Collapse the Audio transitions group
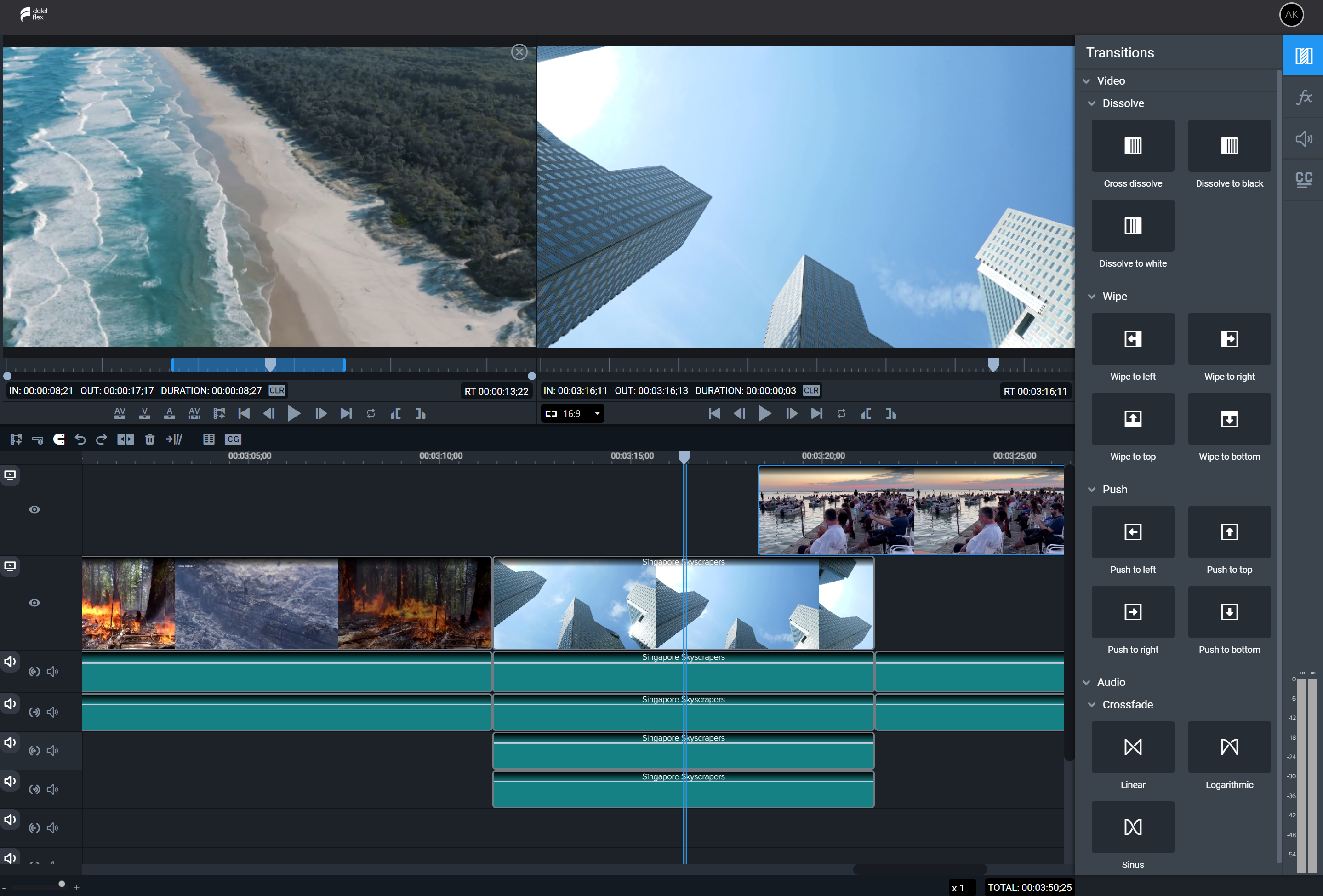This screenshot has width=1323, height=896. [1086, 683]
